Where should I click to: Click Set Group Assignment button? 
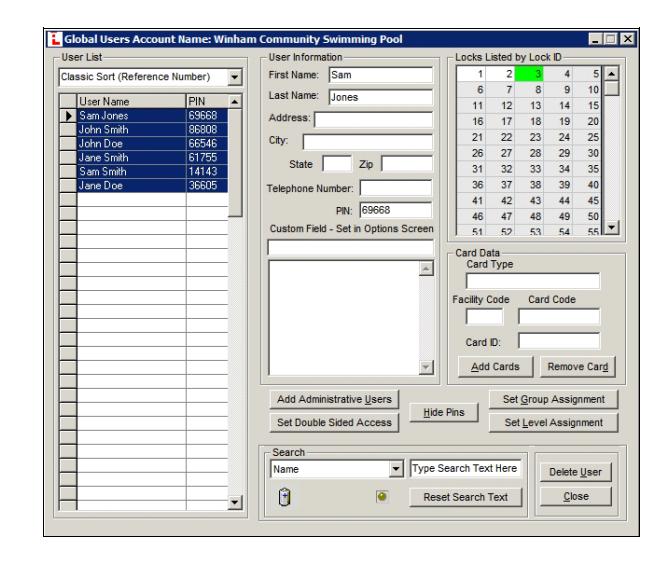[x=553, y=399]
